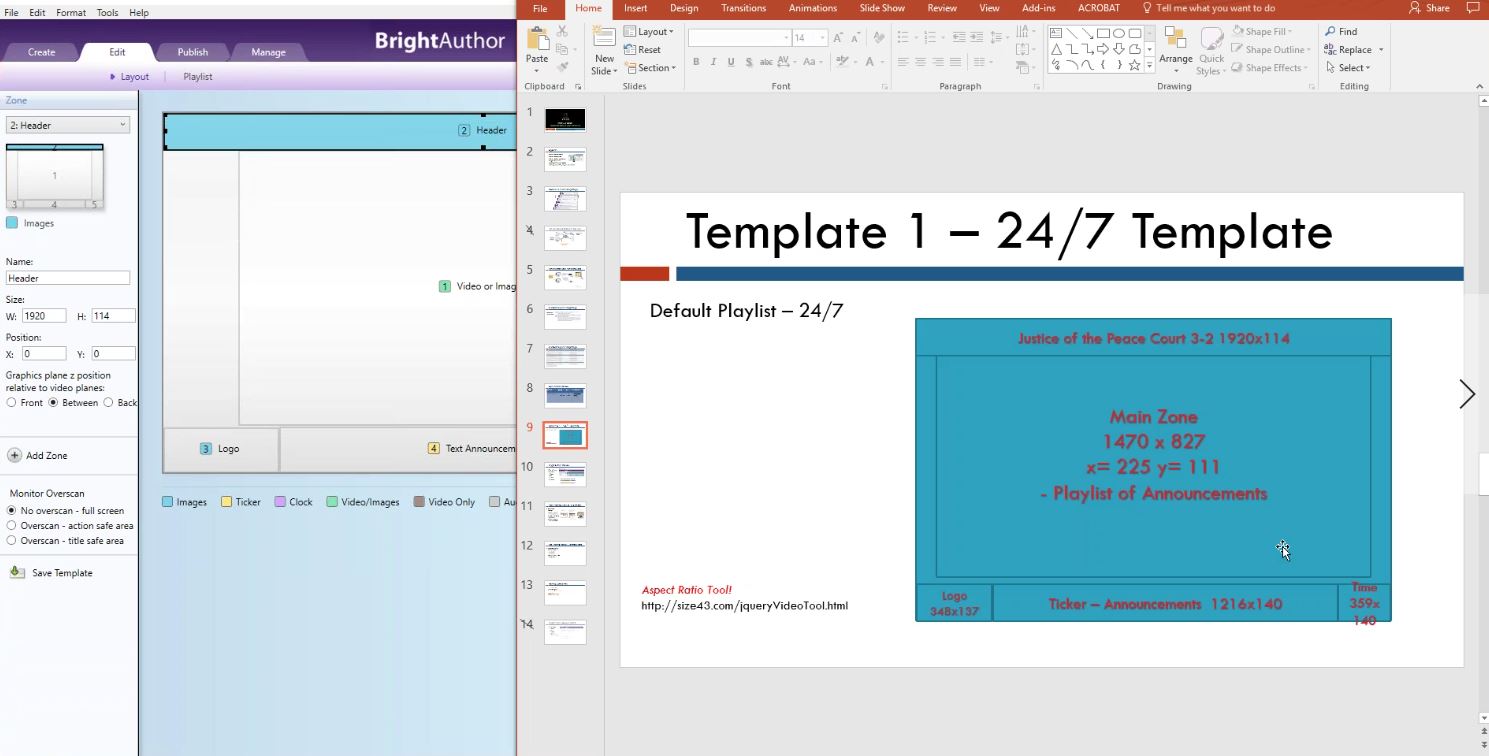Open the Zone selector dropdown showing 2: Header
This screenshot has width=1489, height=756.
pyautogui.click(x=68, y=125)
